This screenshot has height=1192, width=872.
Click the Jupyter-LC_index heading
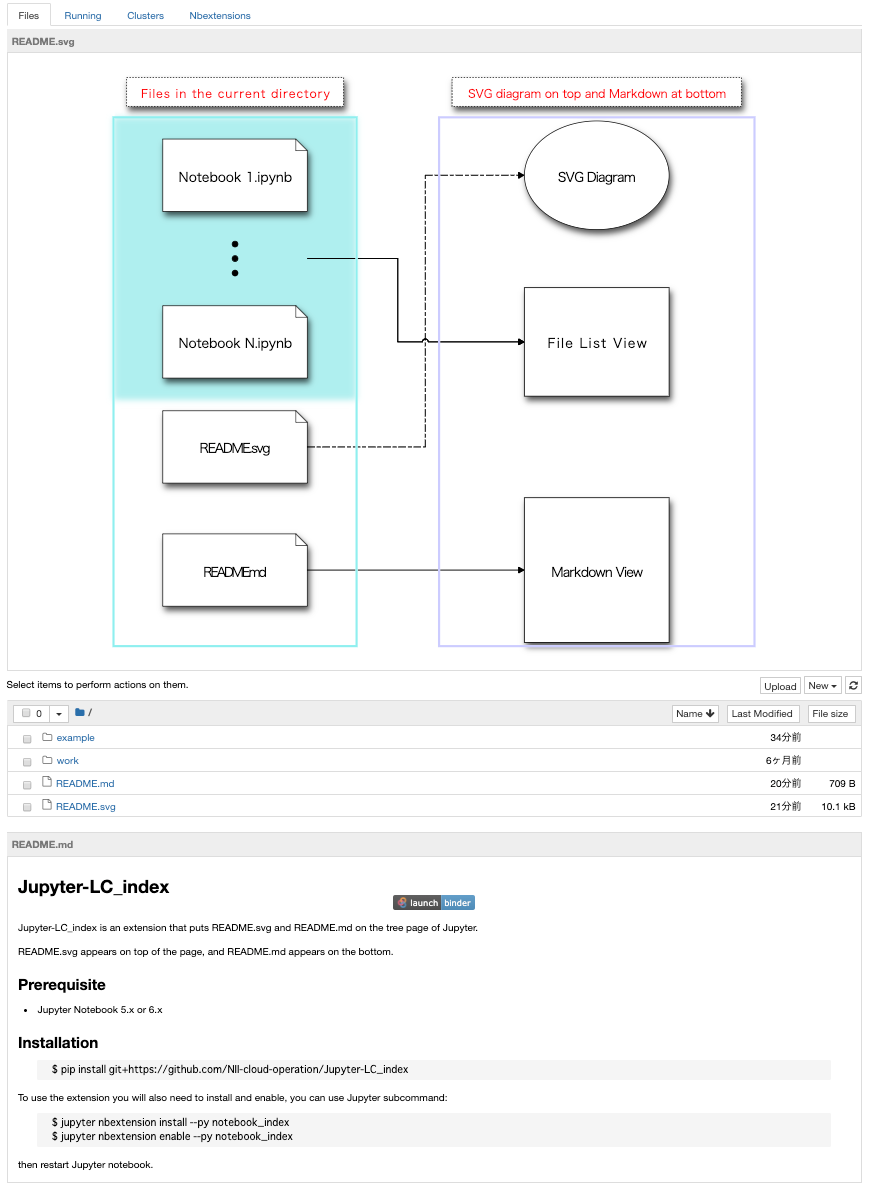(94, 887)
